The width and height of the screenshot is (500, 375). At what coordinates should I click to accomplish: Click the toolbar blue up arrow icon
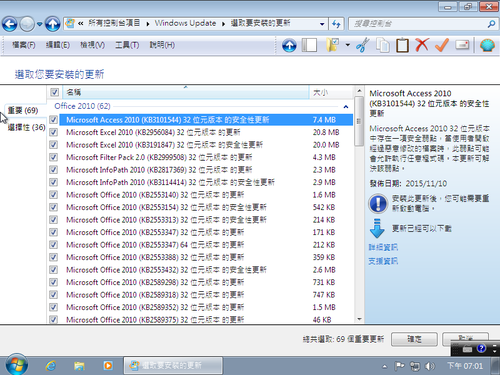289,45
